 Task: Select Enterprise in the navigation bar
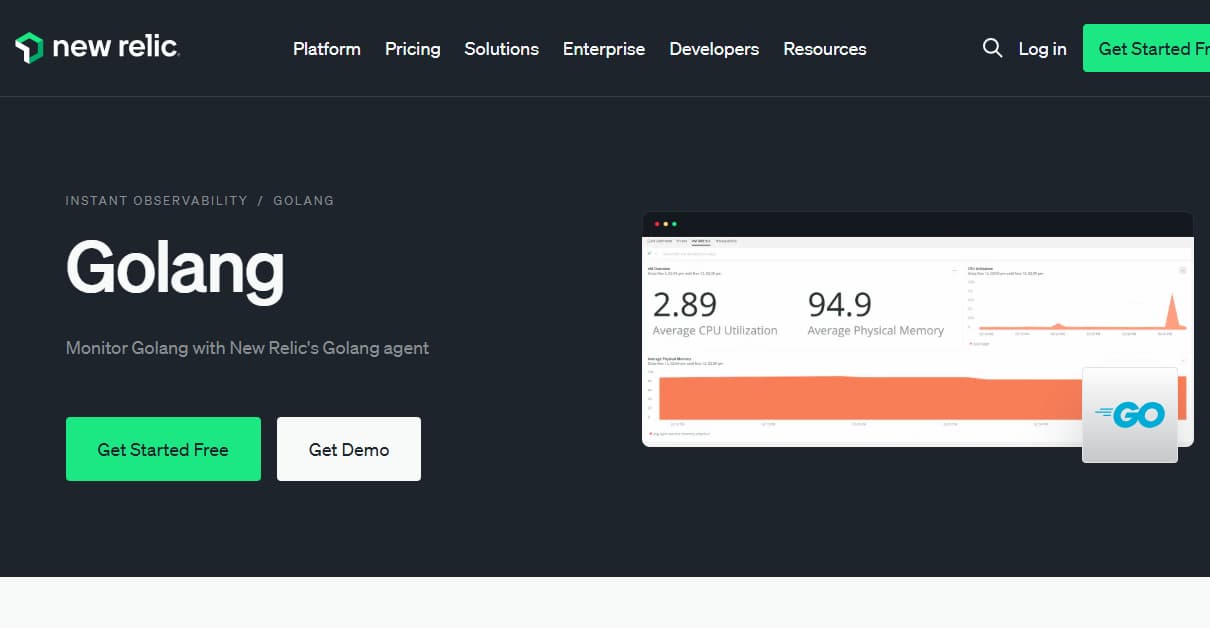click(604, 48)
